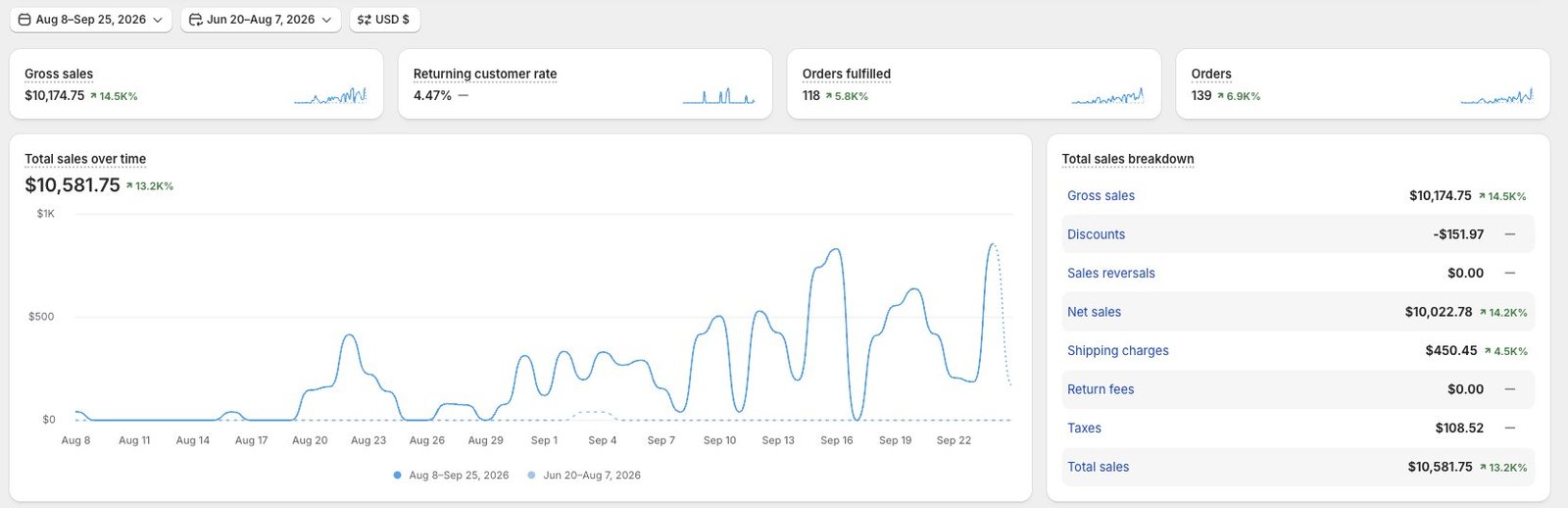
Task: Click the 14.5K% trend in Gross sales card
Action: (x=114, y=96)
